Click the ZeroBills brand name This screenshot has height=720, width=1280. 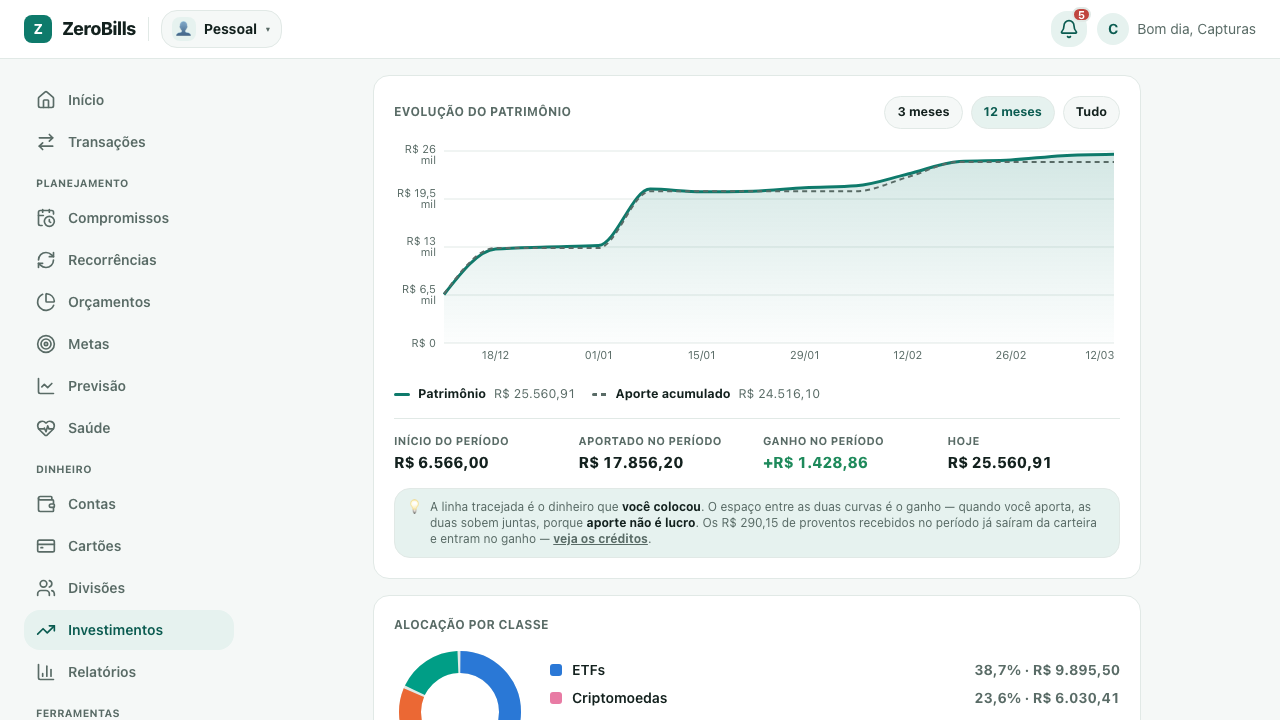click(99, 29)
